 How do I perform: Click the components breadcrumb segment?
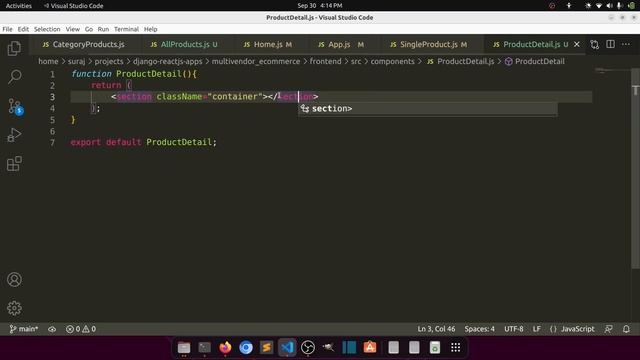coord(392,61)
